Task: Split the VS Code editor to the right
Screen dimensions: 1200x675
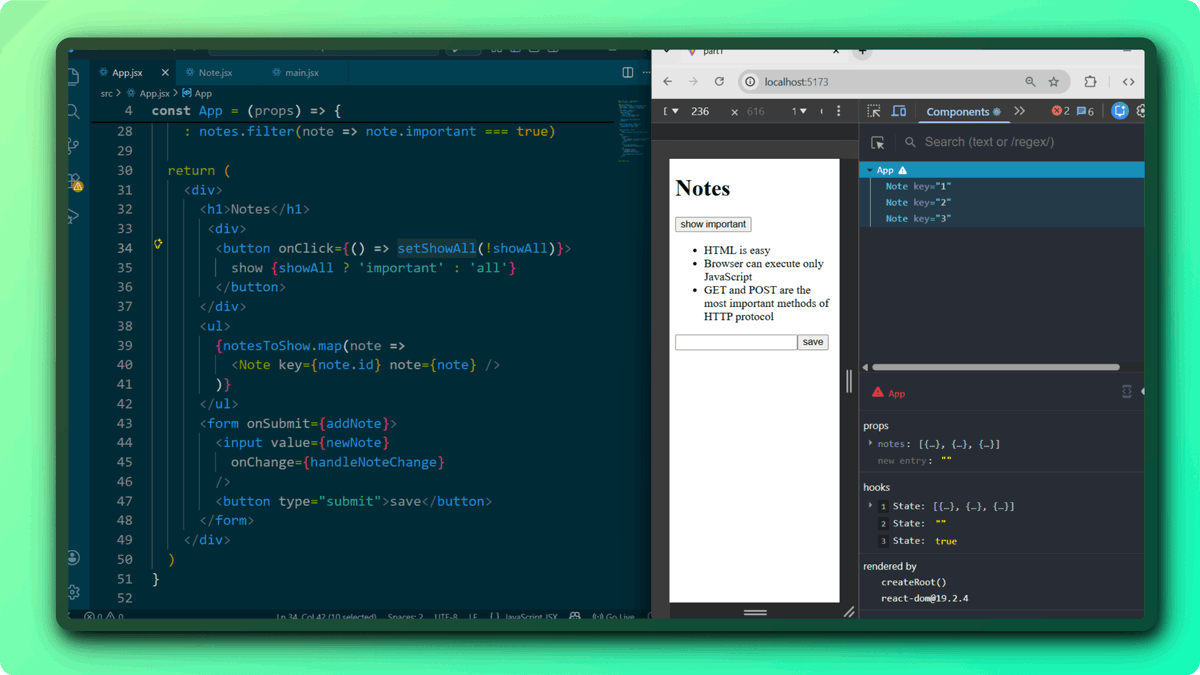Action: 627,72
